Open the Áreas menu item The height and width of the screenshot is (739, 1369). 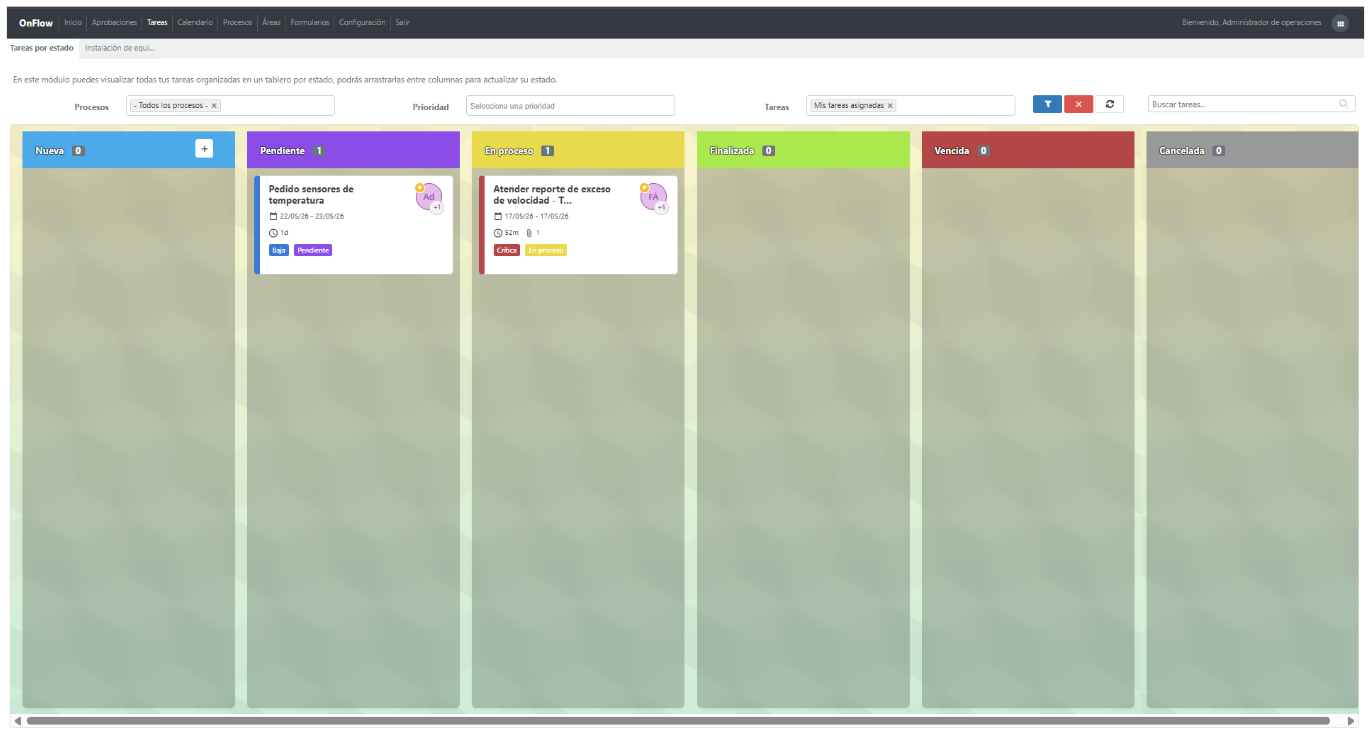click(x=271, y=22)
